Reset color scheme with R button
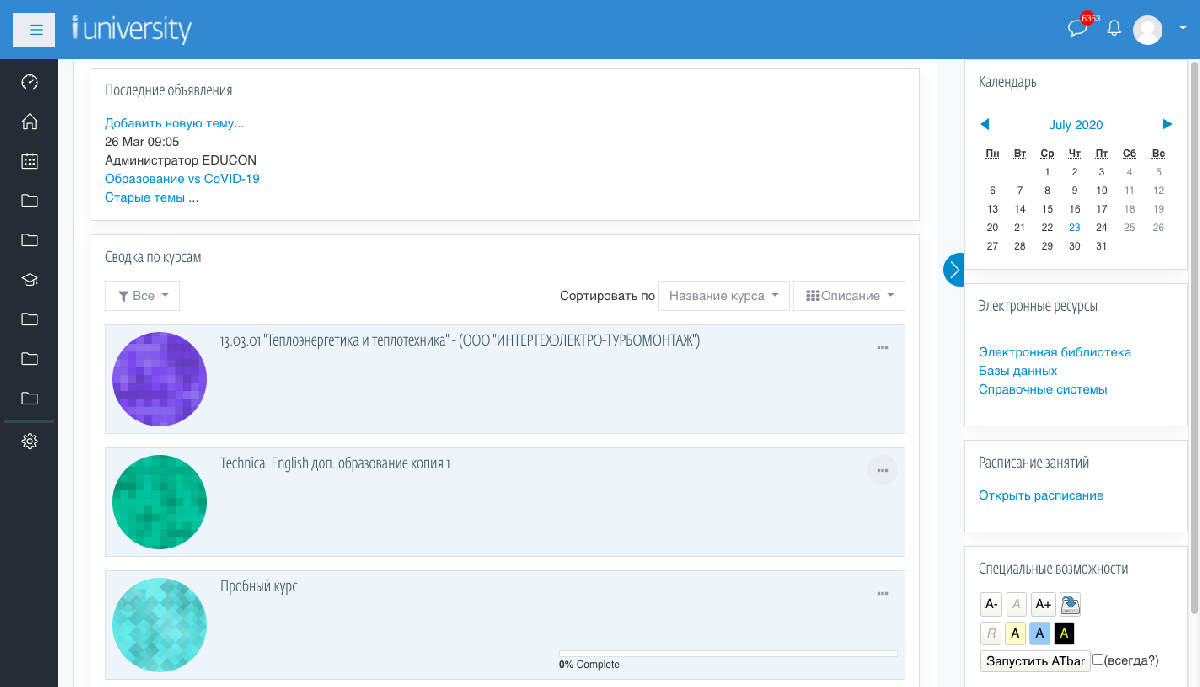The width and height of the screenshot is (1200, 687). (x=991, y=633)
